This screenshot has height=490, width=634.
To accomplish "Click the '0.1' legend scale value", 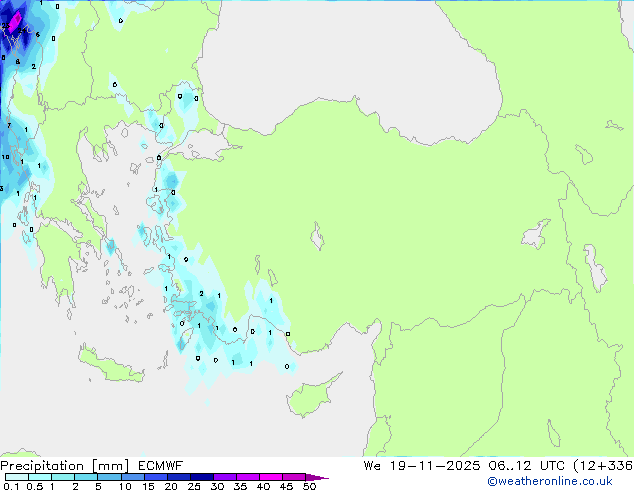I will [11, 486].
